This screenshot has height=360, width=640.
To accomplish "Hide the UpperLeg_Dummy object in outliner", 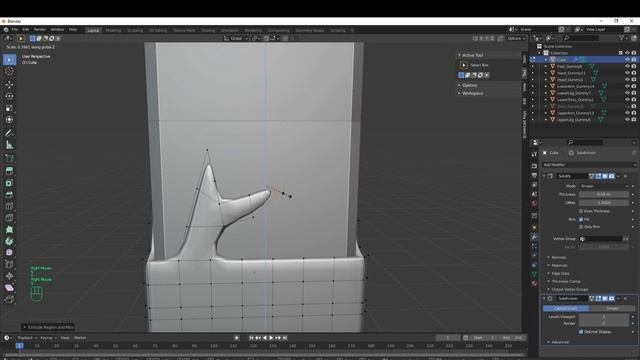I will (x=627, y=120).
